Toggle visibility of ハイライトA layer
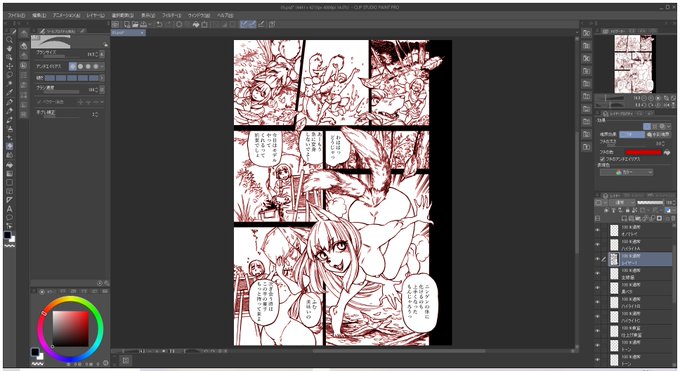The height and width of the screenshot is (371, 680). tap(598, 244)
